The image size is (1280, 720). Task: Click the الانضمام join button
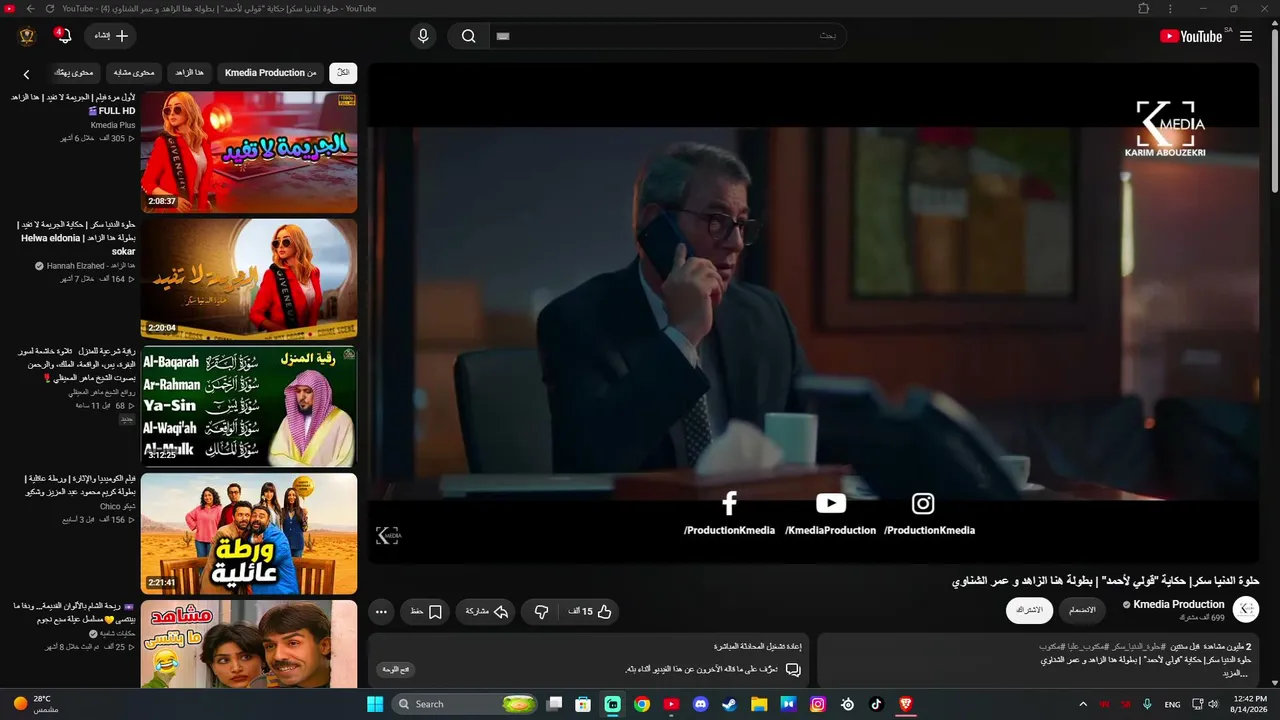coord(1082,610)
